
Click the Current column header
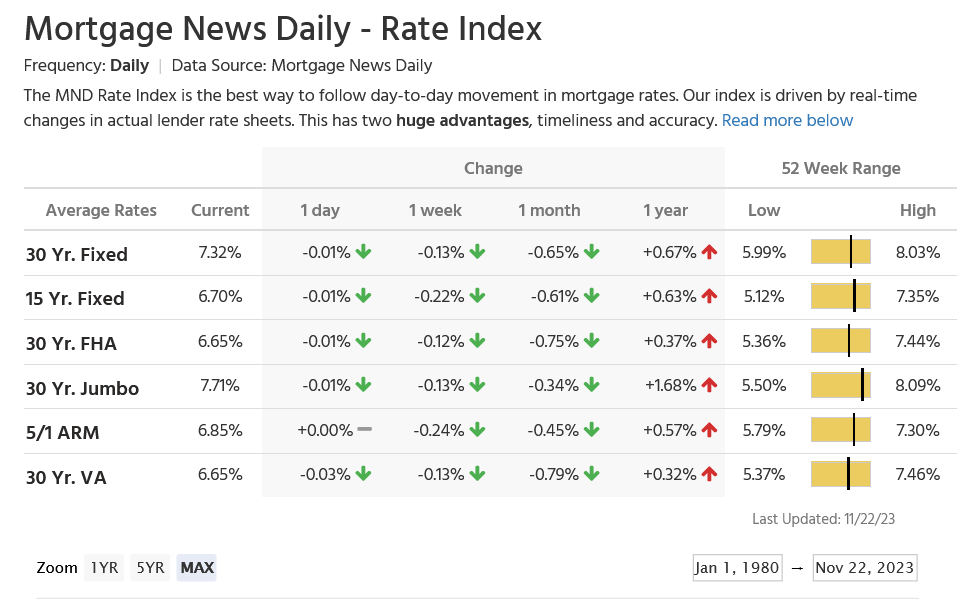(x=220, y=210)
